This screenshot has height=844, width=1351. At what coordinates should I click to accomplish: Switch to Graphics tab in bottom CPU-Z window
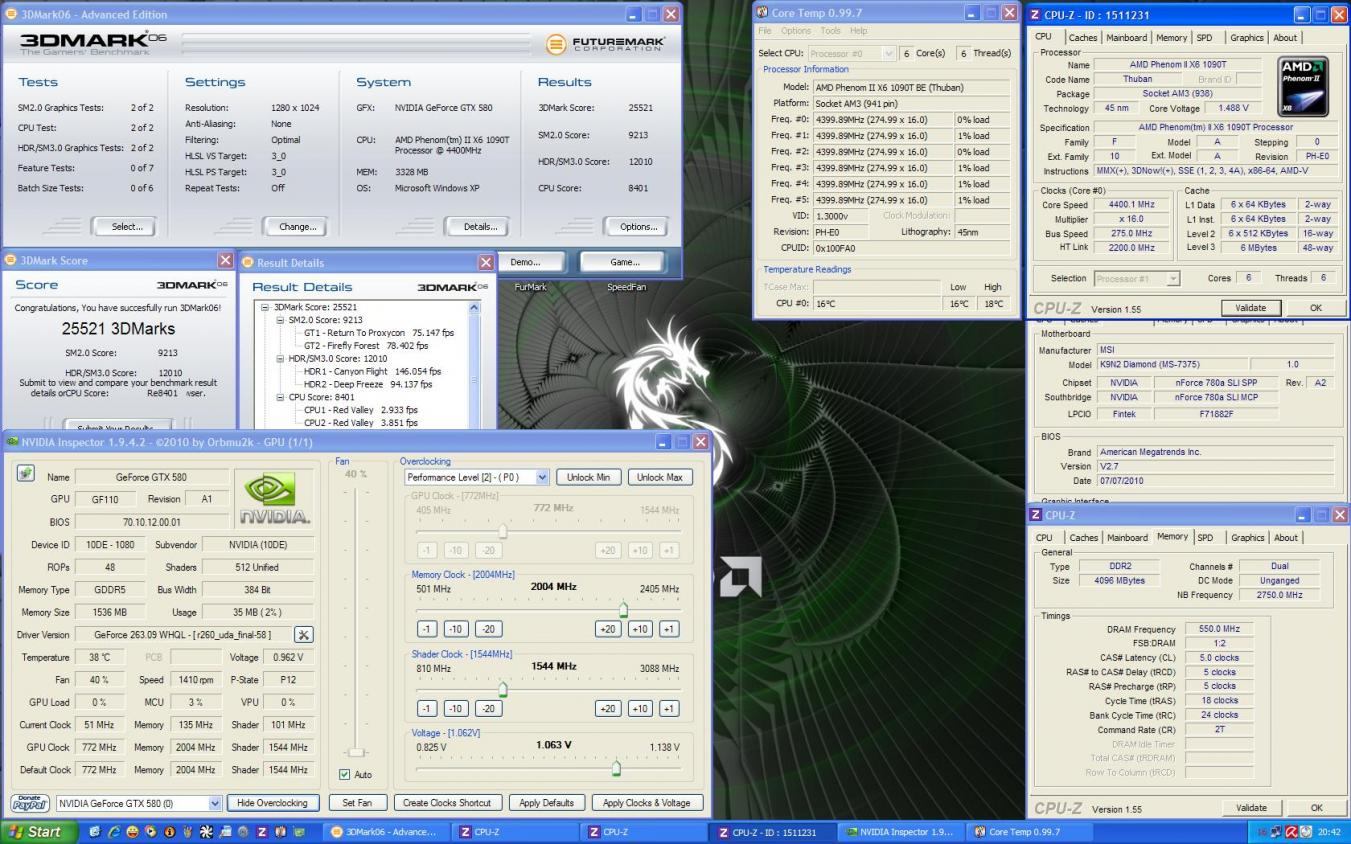(x=1247, y=537)
